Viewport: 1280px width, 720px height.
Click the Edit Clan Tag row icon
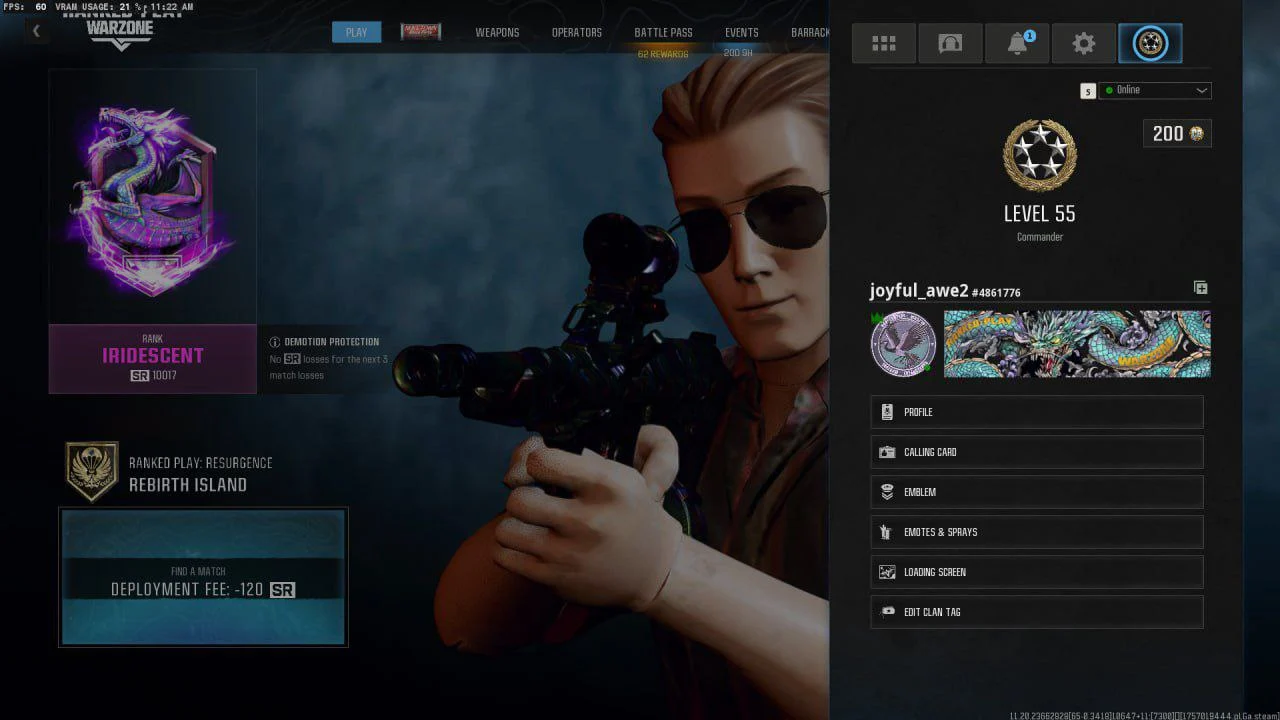[887, 612]
